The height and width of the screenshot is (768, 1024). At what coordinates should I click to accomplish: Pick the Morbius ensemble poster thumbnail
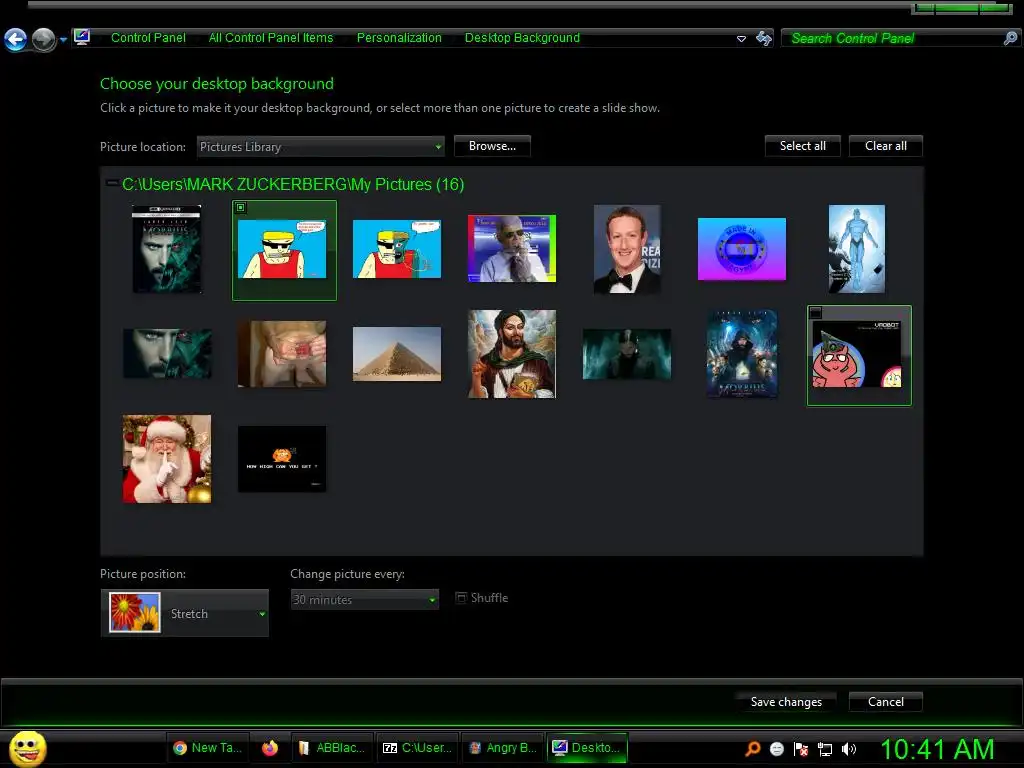point(742,354)
